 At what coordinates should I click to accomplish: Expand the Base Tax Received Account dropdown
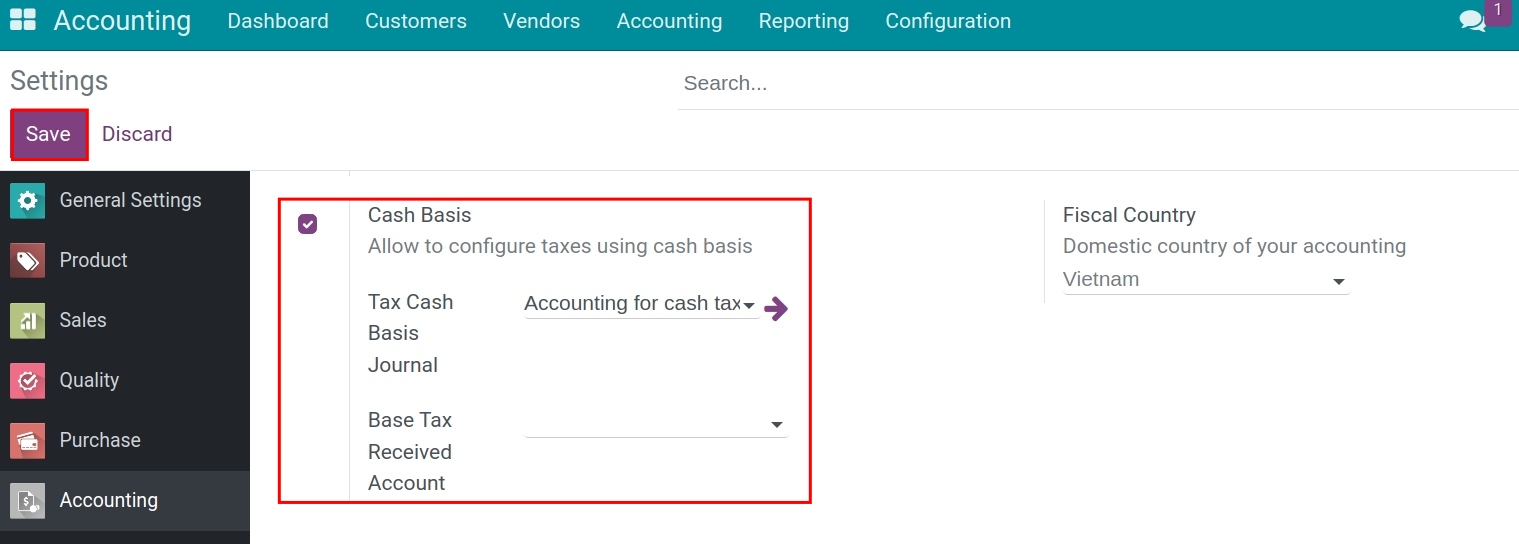[656, 423]
